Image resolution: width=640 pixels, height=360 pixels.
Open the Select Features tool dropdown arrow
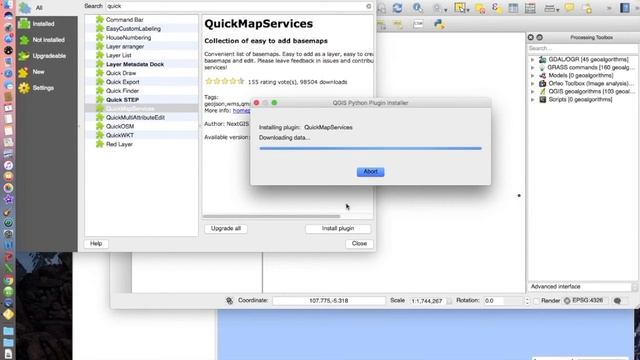pyautogui.click(x=468, y=9)
